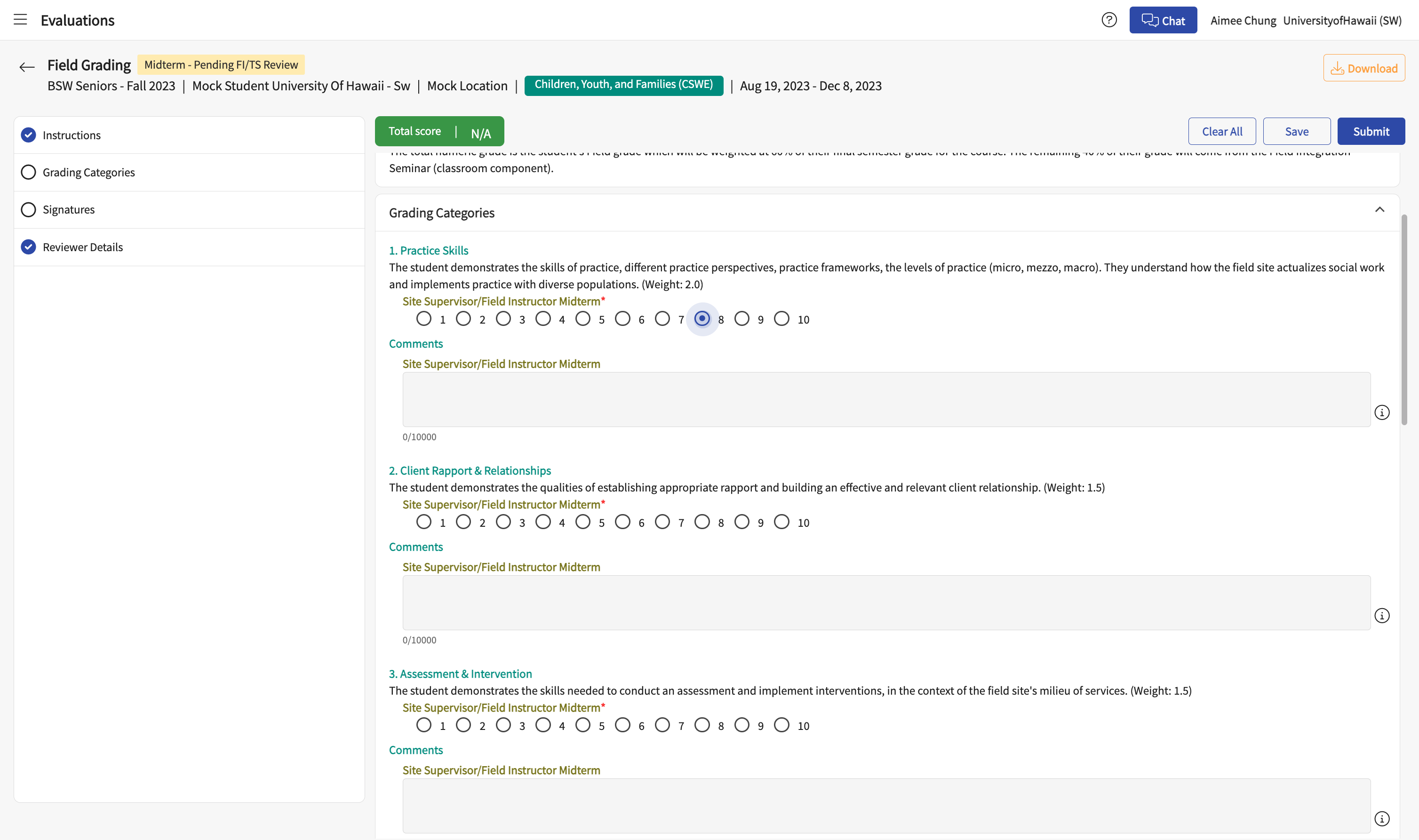Image resolution: width=1419 pixels, height=840 pixels.
Task: Click the 1. Practice Skills heading
Action: click(x=429, y=251)
